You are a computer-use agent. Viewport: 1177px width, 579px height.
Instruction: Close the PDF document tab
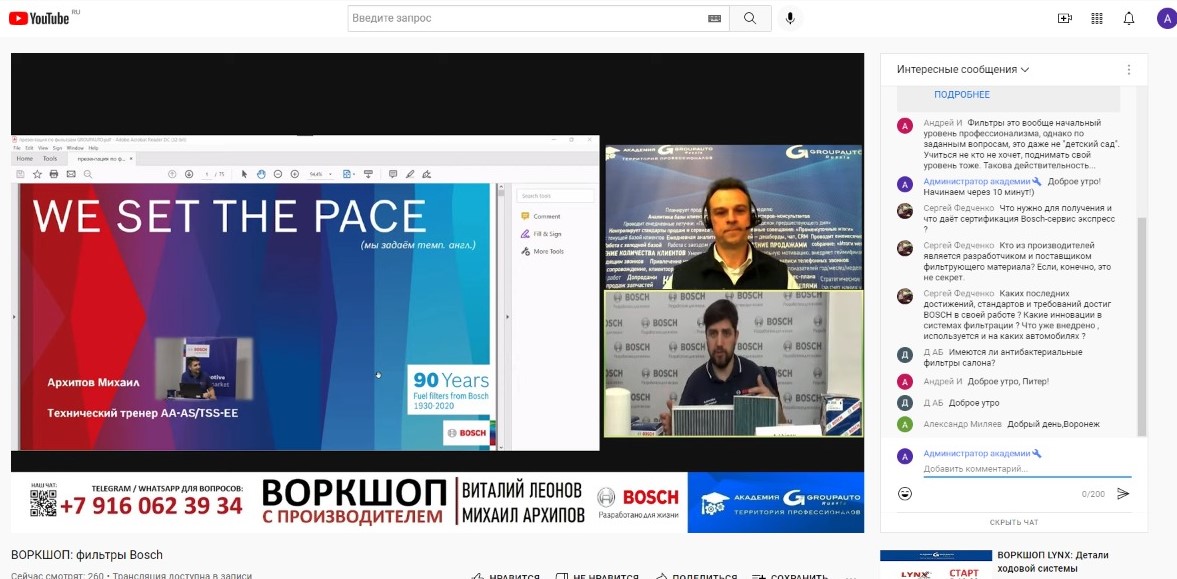(132, 158)
